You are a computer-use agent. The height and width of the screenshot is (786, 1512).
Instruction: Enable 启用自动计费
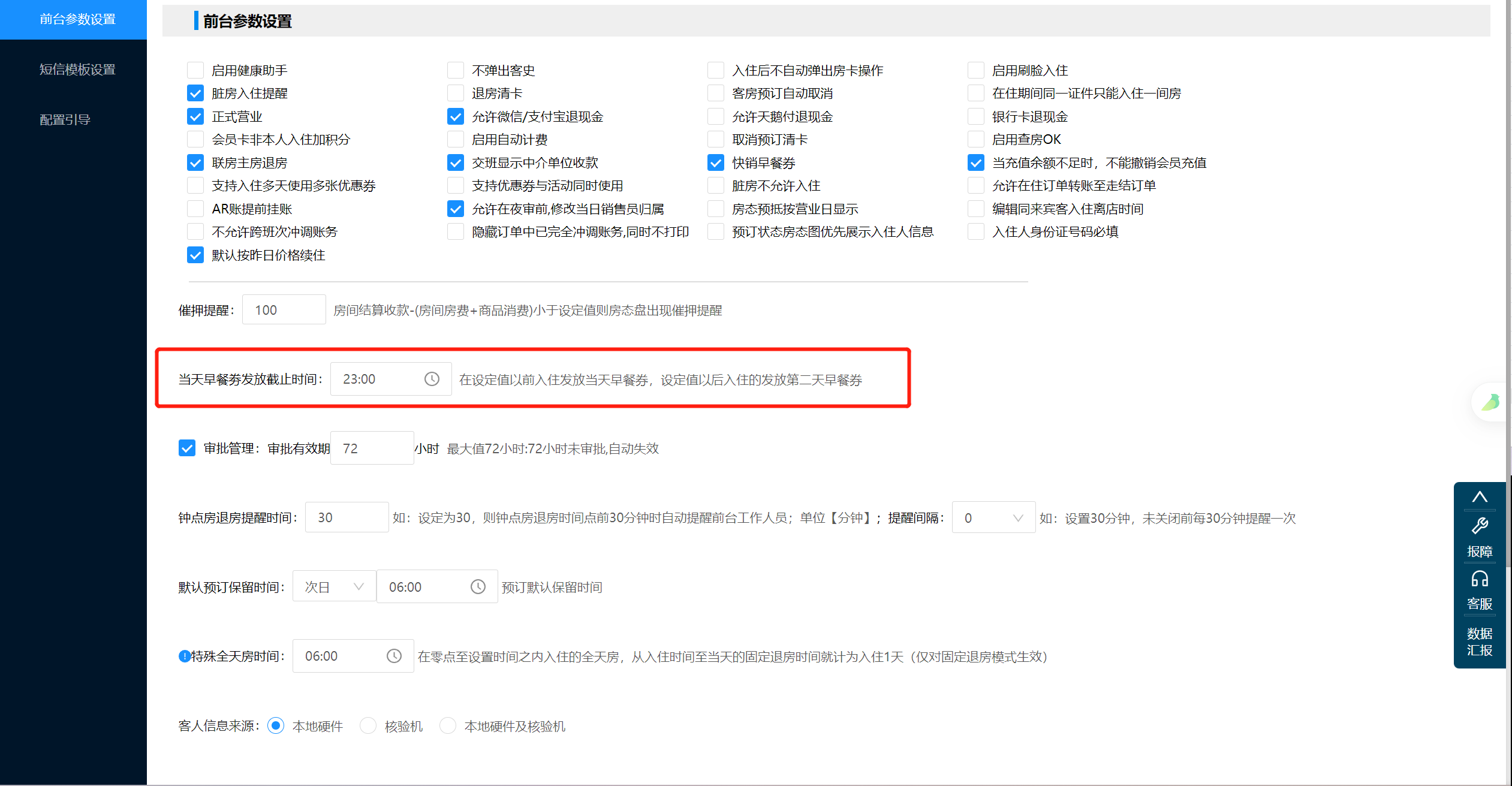pyautogui.click(x=456, y=139)
